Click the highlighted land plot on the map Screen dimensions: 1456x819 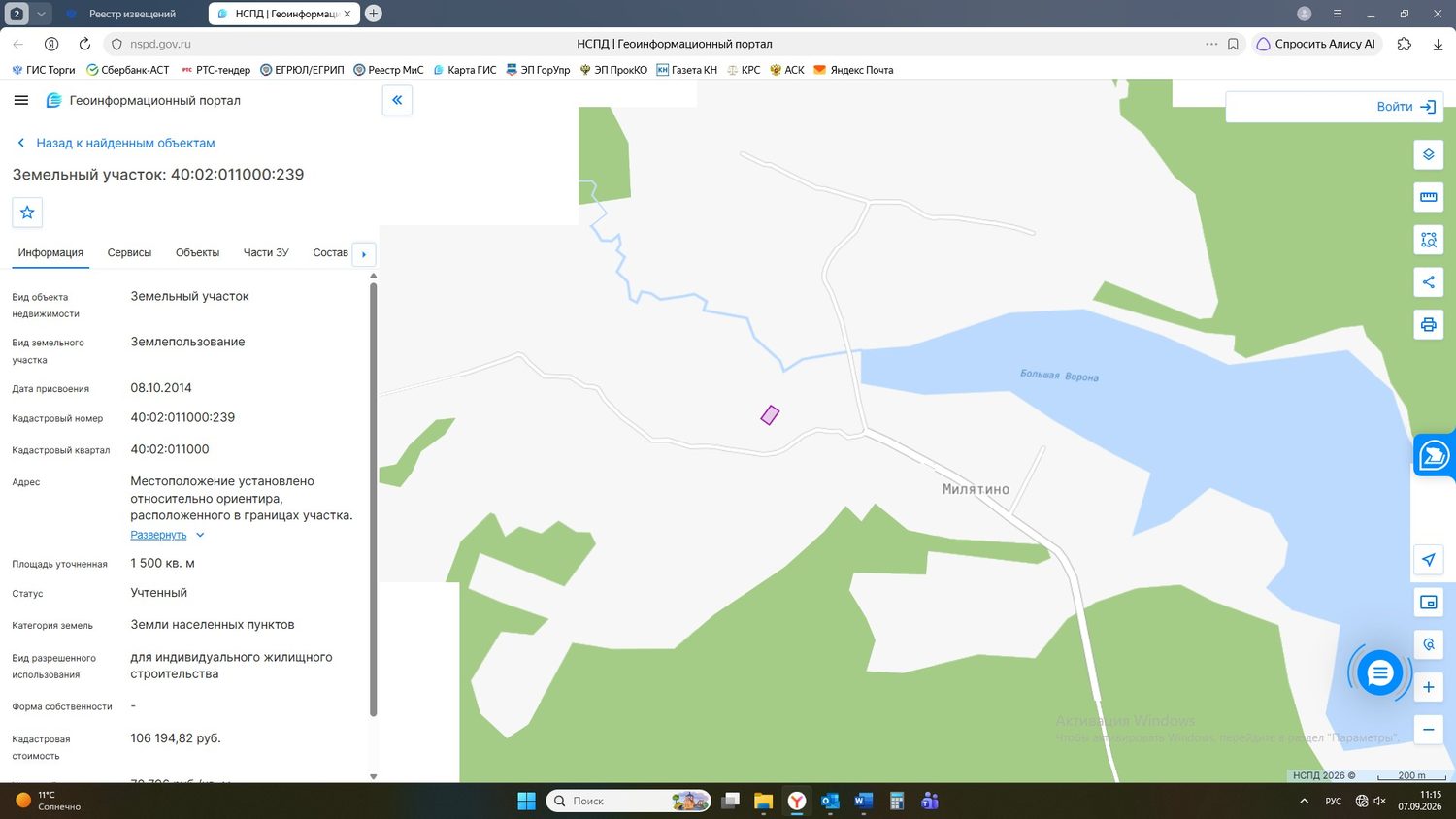(770, 415)
